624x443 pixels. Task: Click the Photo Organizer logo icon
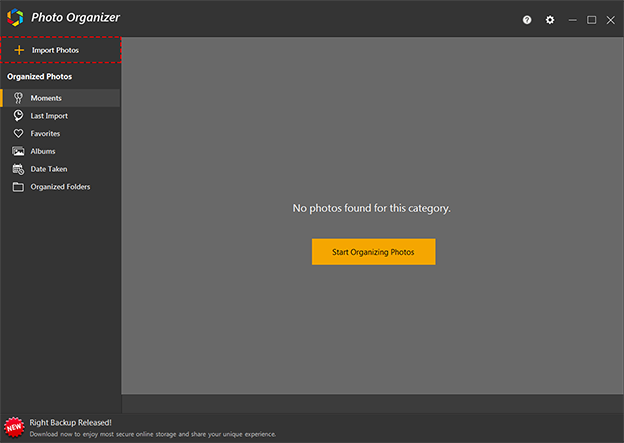[15, 18]
